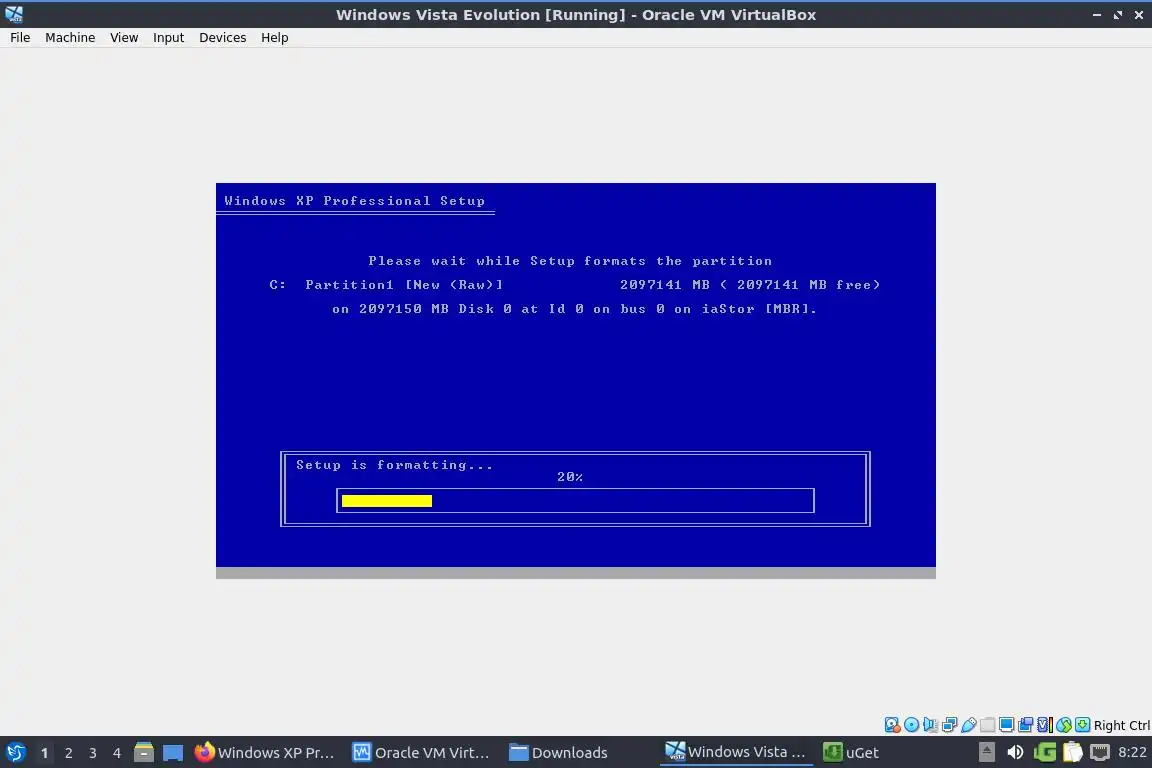Click the 'Partition1 [New (Raw)]' text
This screenshot has width=1152, height=768.
404,285
